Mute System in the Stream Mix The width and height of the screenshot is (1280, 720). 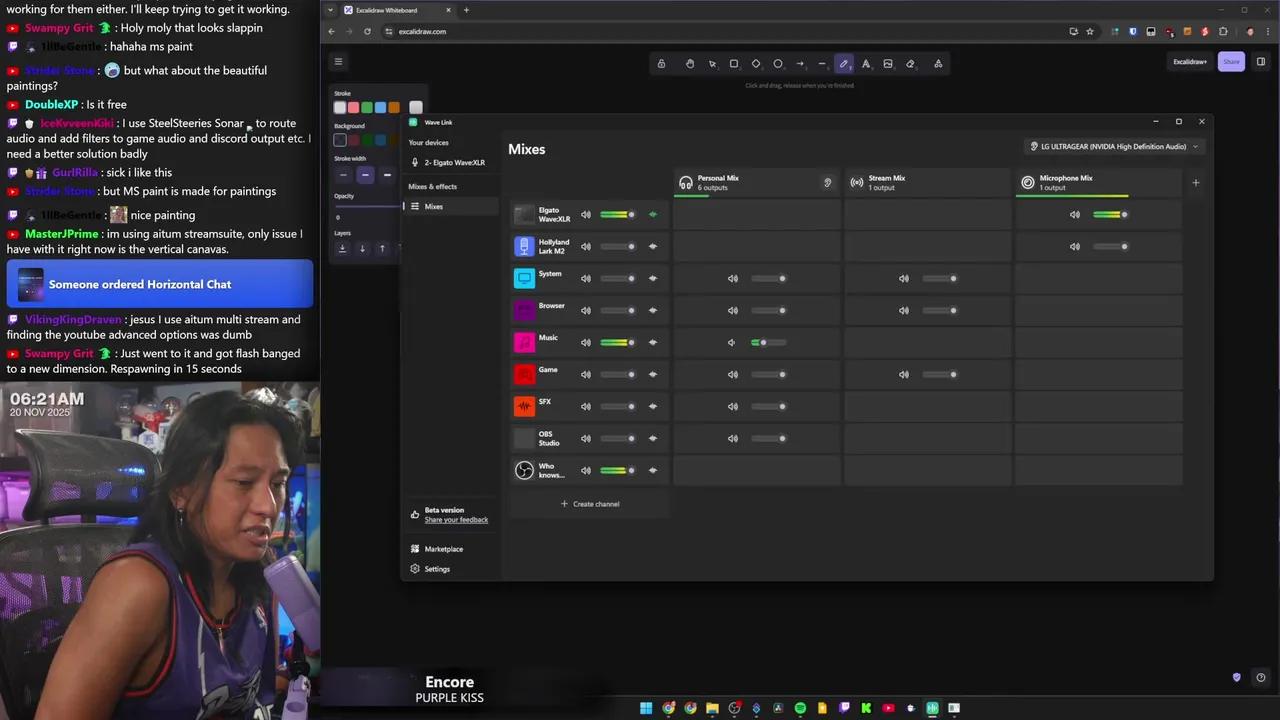point(904,278)
